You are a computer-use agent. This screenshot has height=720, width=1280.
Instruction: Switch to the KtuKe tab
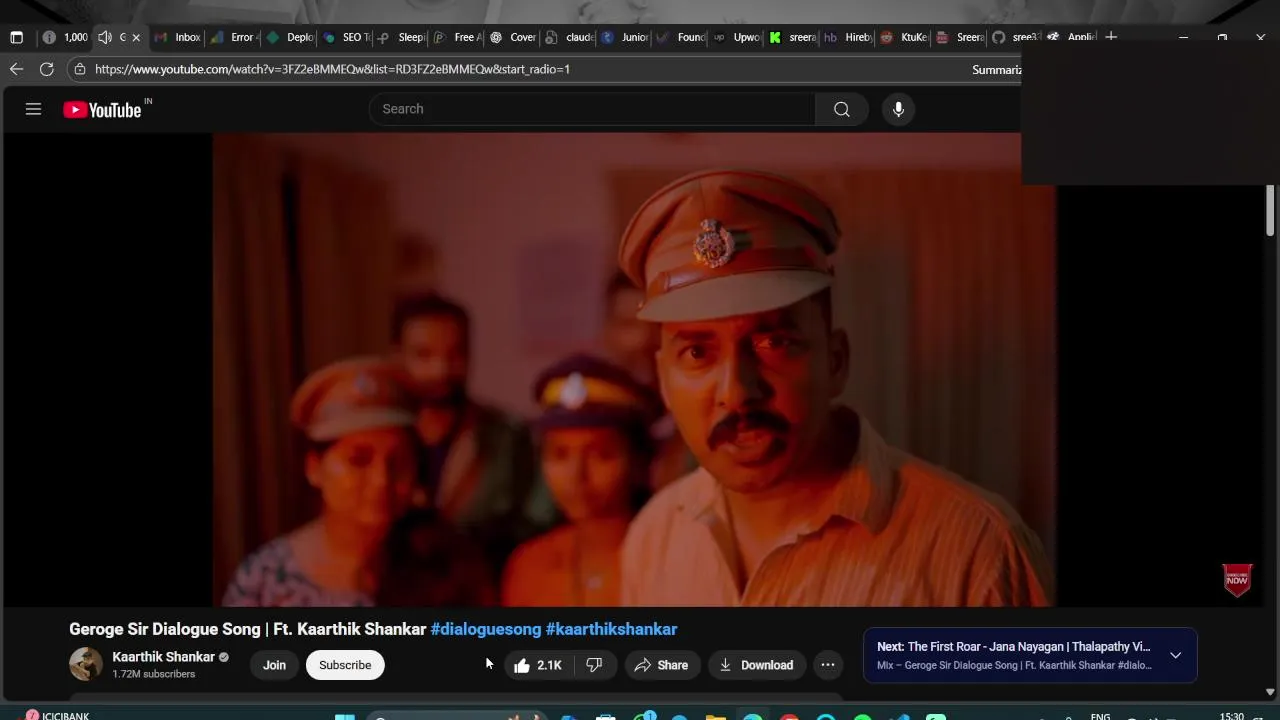point(904,37)
